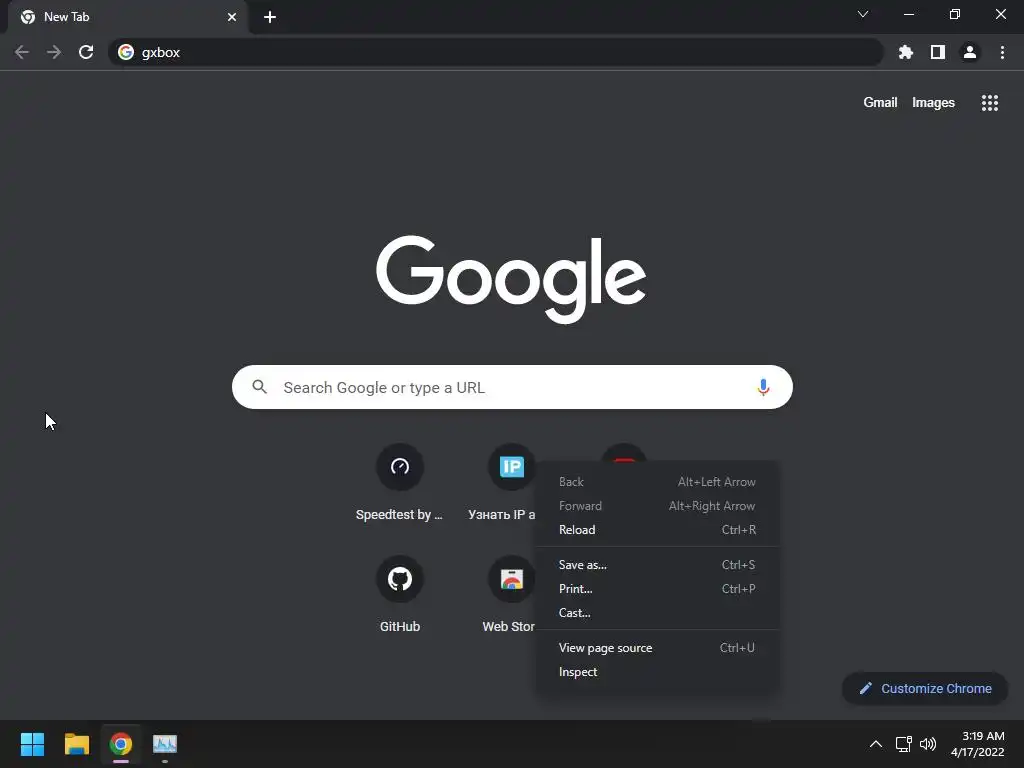Click the Google logo
The height and width of the screenshot is (768, 1024).
[x=511, y=280]
